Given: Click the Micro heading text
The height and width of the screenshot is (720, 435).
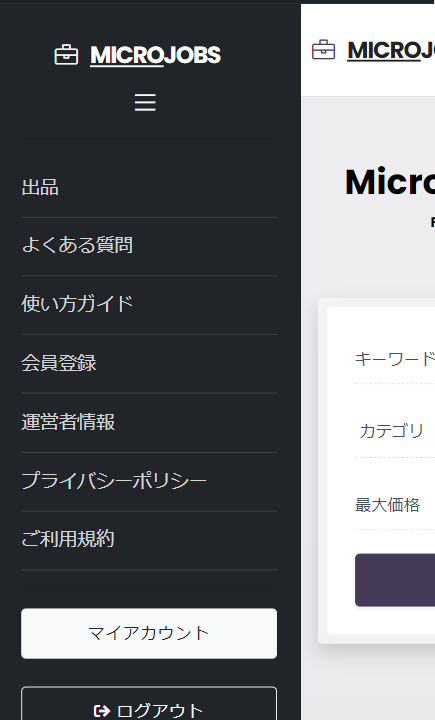Looking at the screenshot, I should pyautogui.click(x=390, y=182).
